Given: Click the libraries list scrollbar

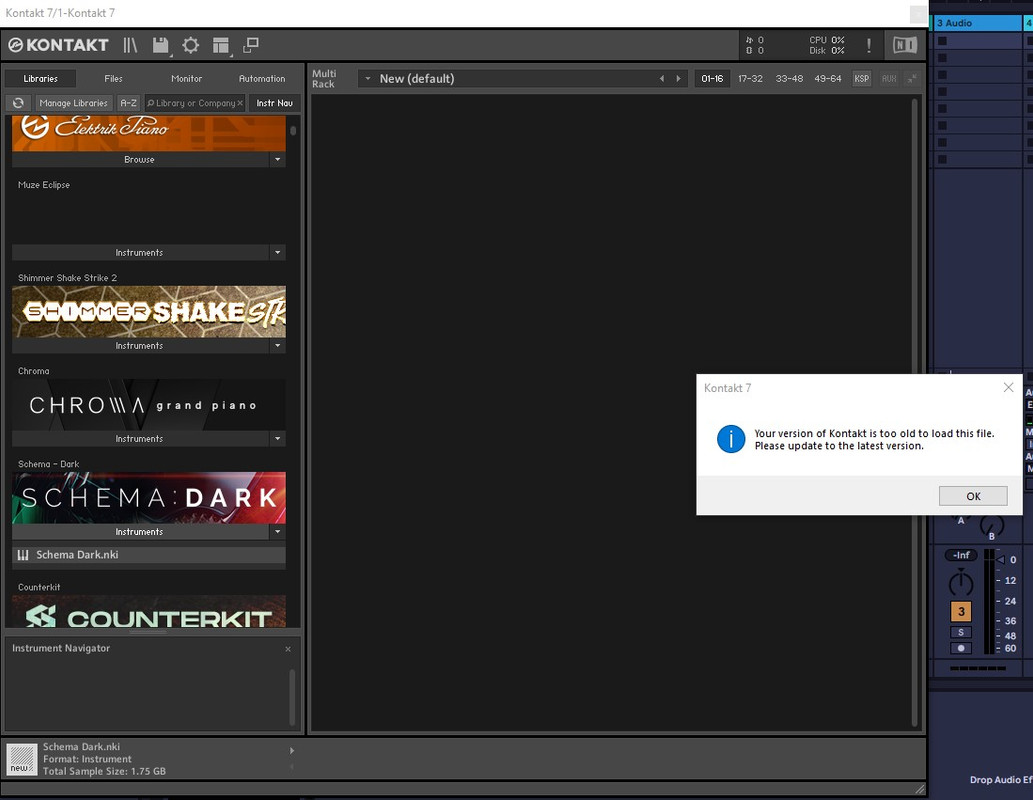Looking at the screenshot, I should [x=293, y=130].
